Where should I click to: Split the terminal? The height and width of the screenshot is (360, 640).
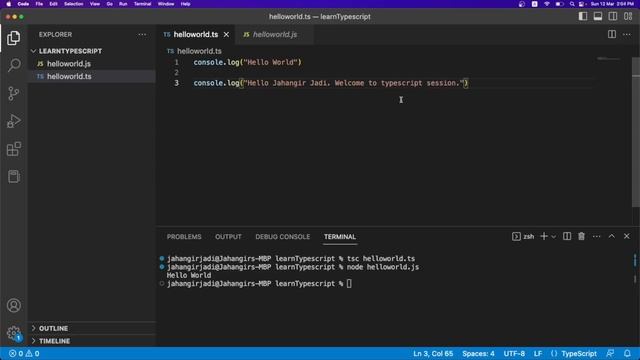coord(567,236)
